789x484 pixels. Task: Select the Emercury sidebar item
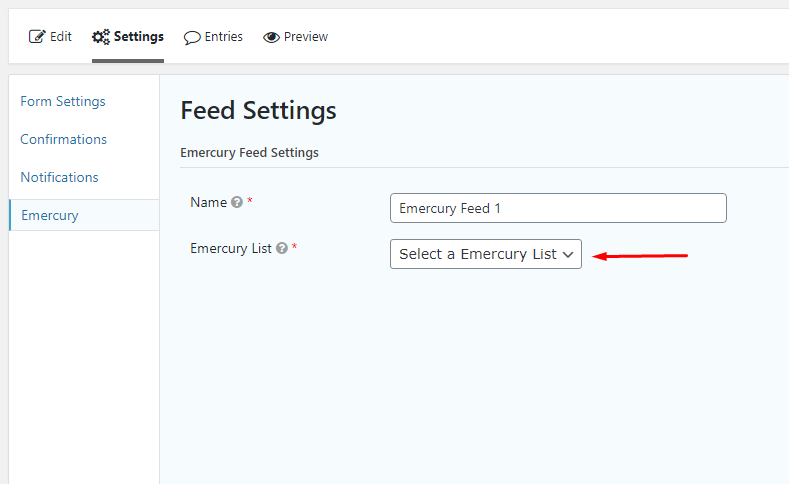click(x=50, y=215)
